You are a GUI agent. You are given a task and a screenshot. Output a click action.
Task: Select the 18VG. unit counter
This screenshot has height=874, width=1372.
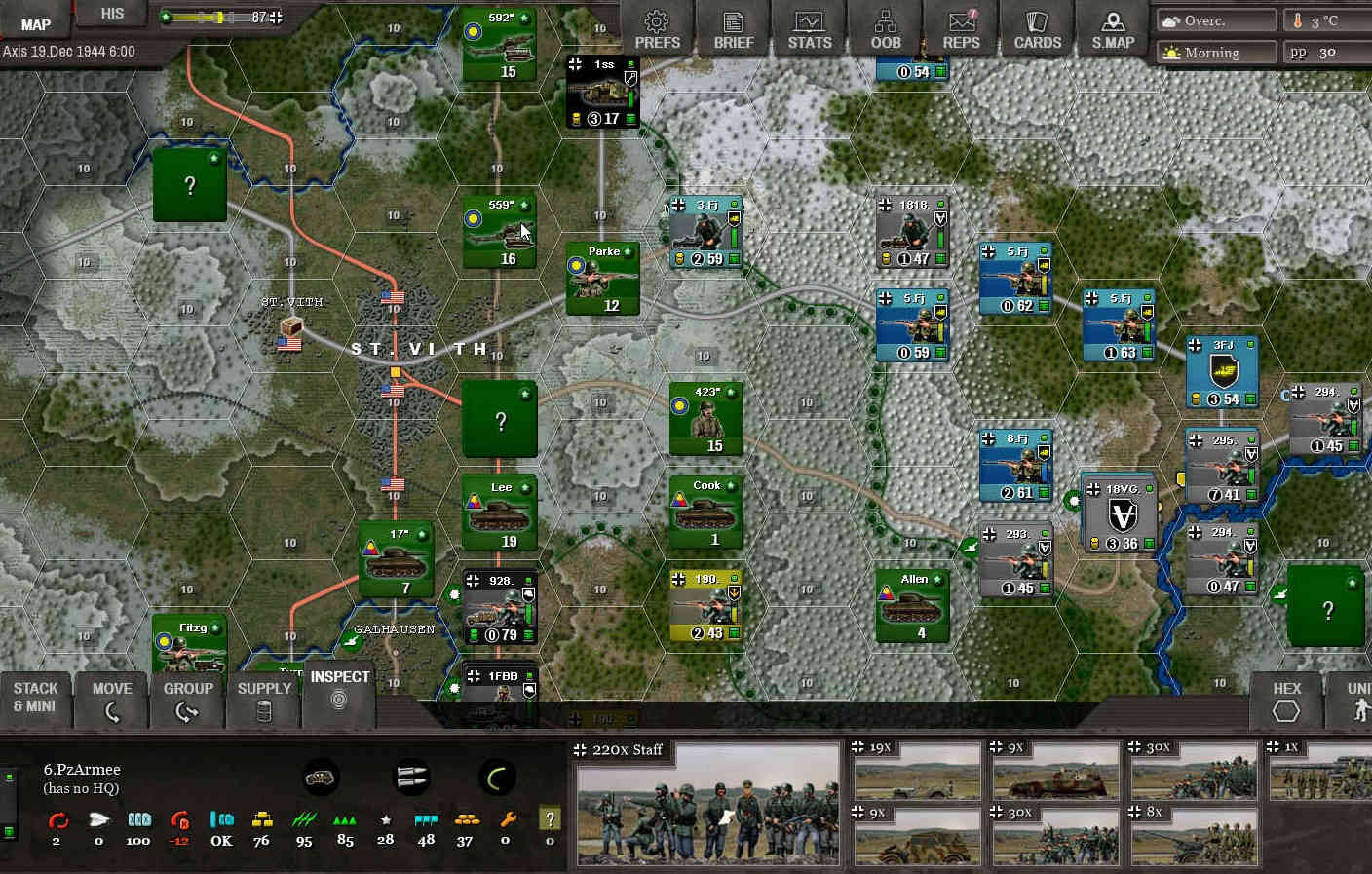[1121, 515]
